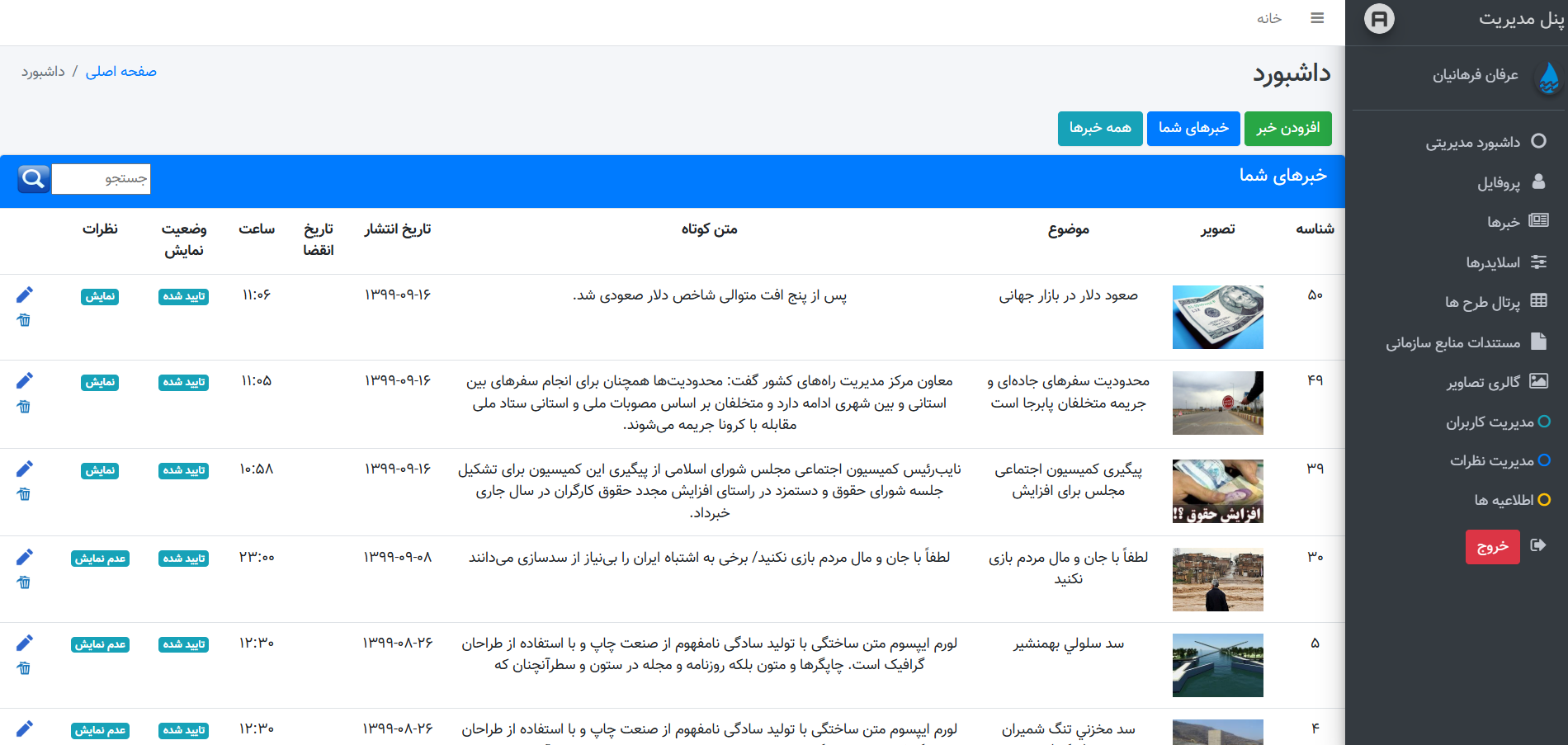Toggle عدم نمایش badge for news ID 30

coord(100,559)
